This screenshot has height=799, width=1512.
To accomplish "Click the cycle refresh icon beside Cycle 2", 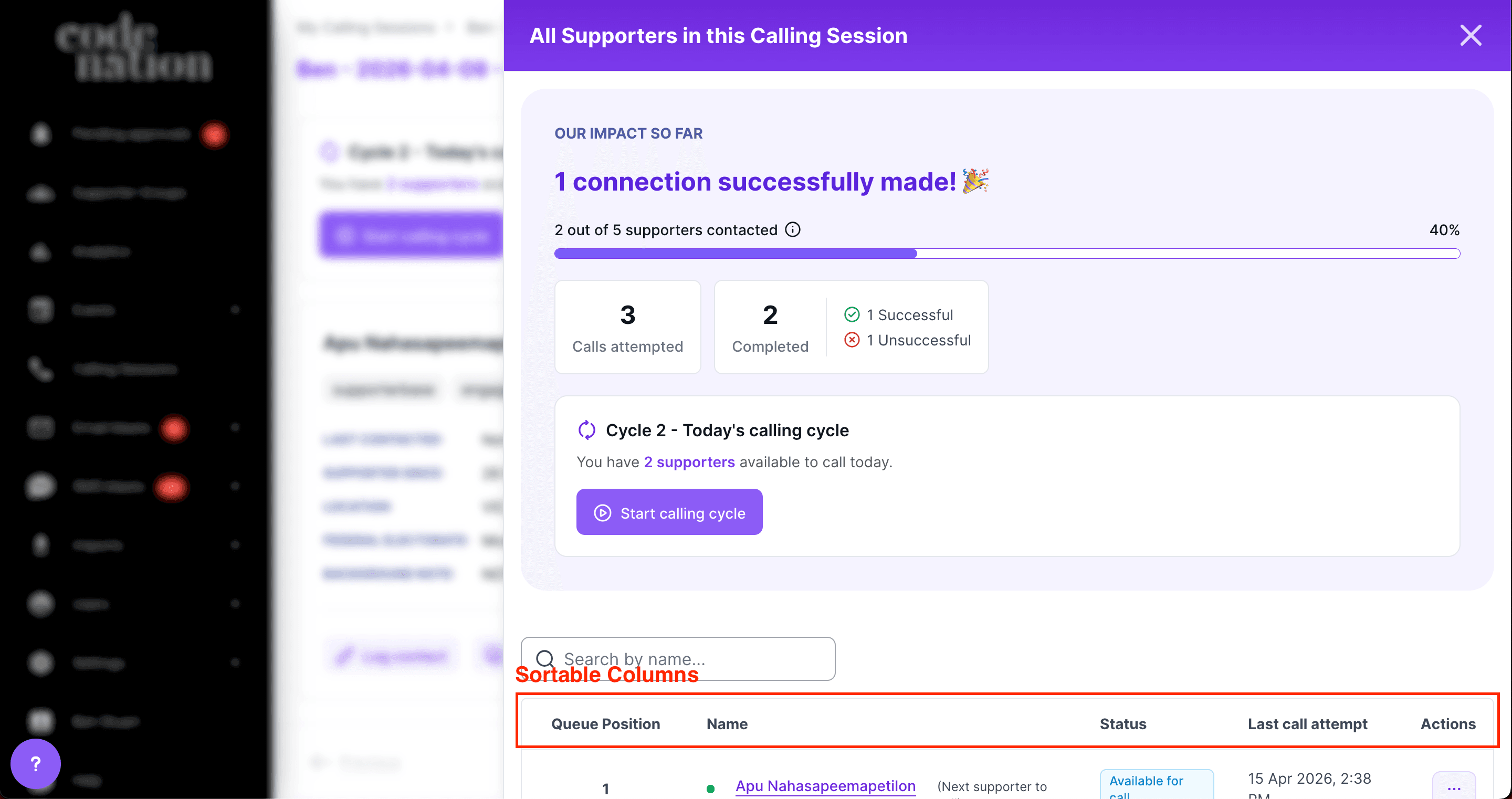I will point(586,430).
